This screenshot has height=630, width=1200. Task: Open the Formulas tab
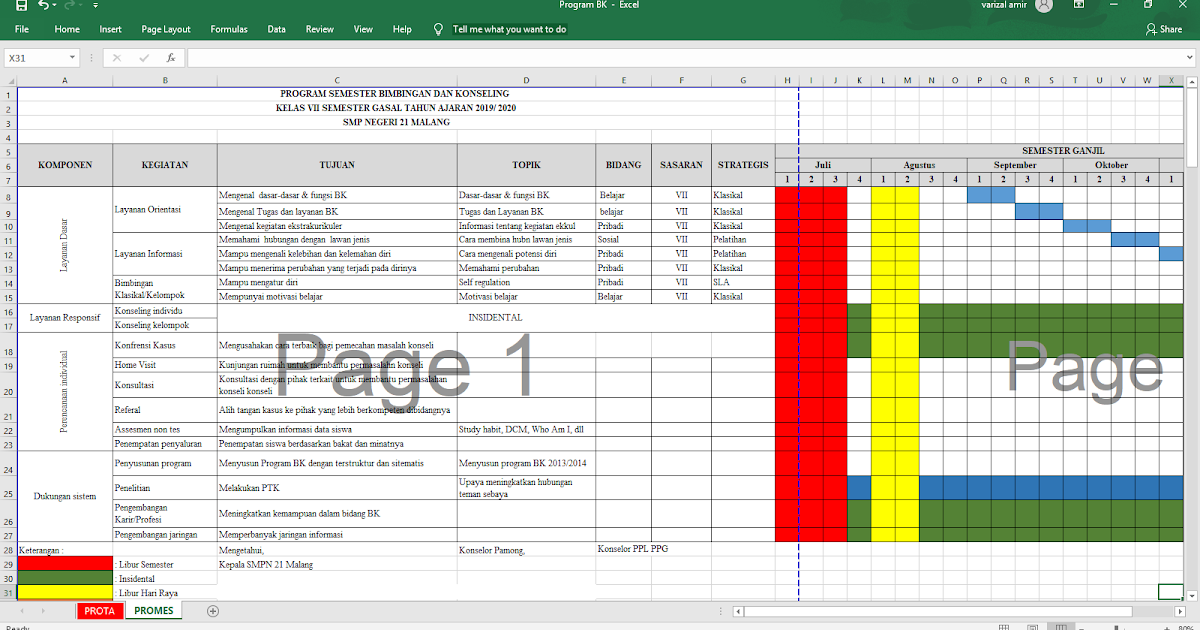(229, 29)
